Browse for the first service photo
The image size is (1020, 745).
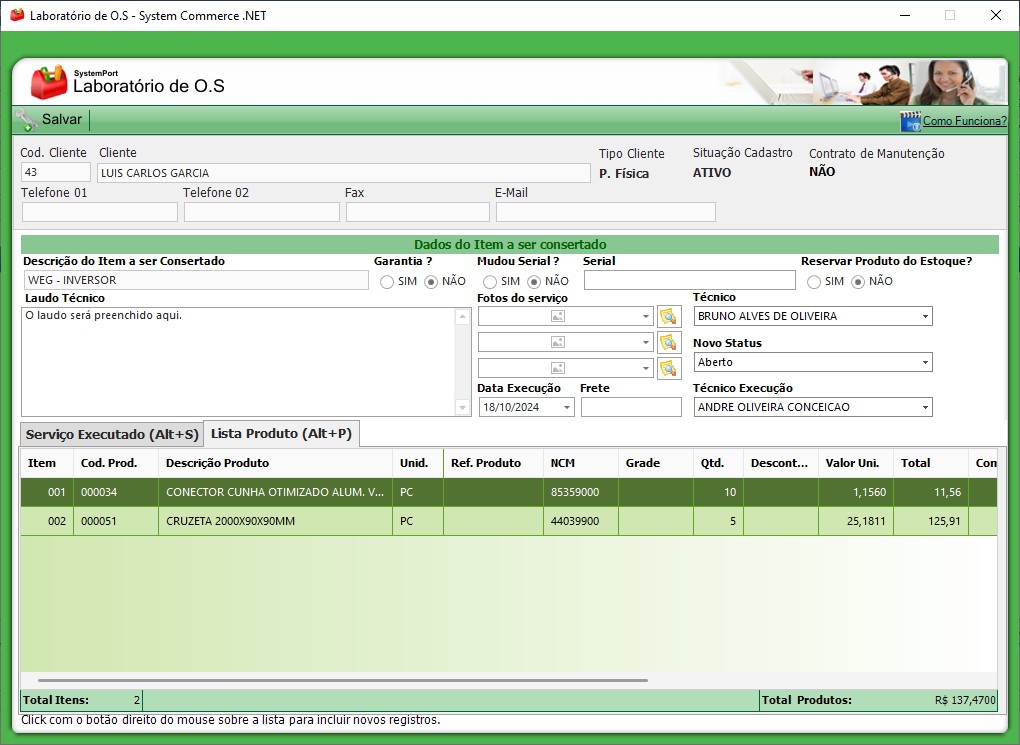click(x=669, y=316)
